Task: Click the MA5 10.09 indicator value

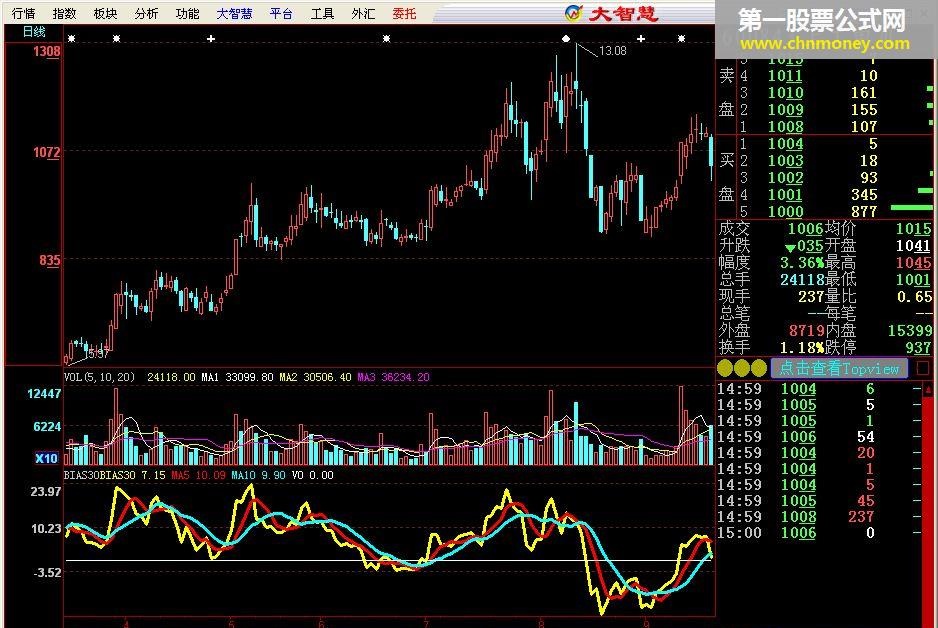Action: coord(198,475)
